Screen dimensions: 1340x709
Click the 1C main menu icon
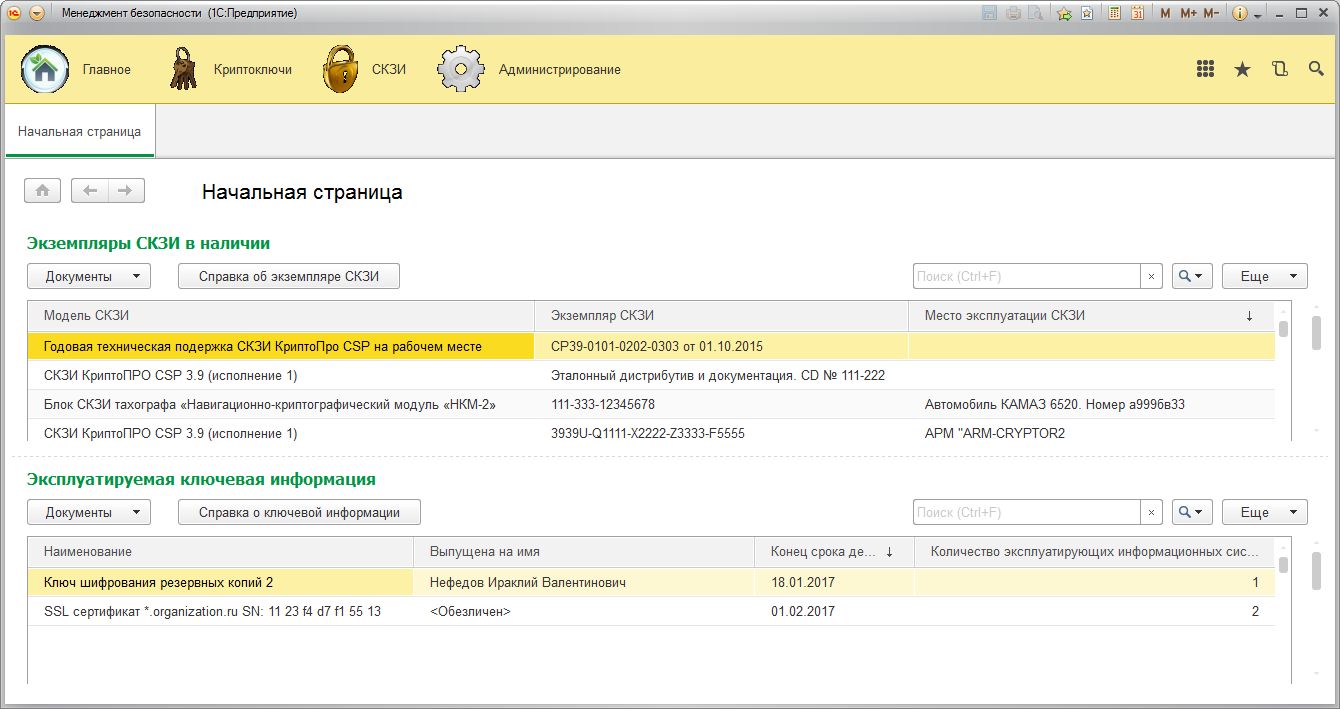[14, 13]
